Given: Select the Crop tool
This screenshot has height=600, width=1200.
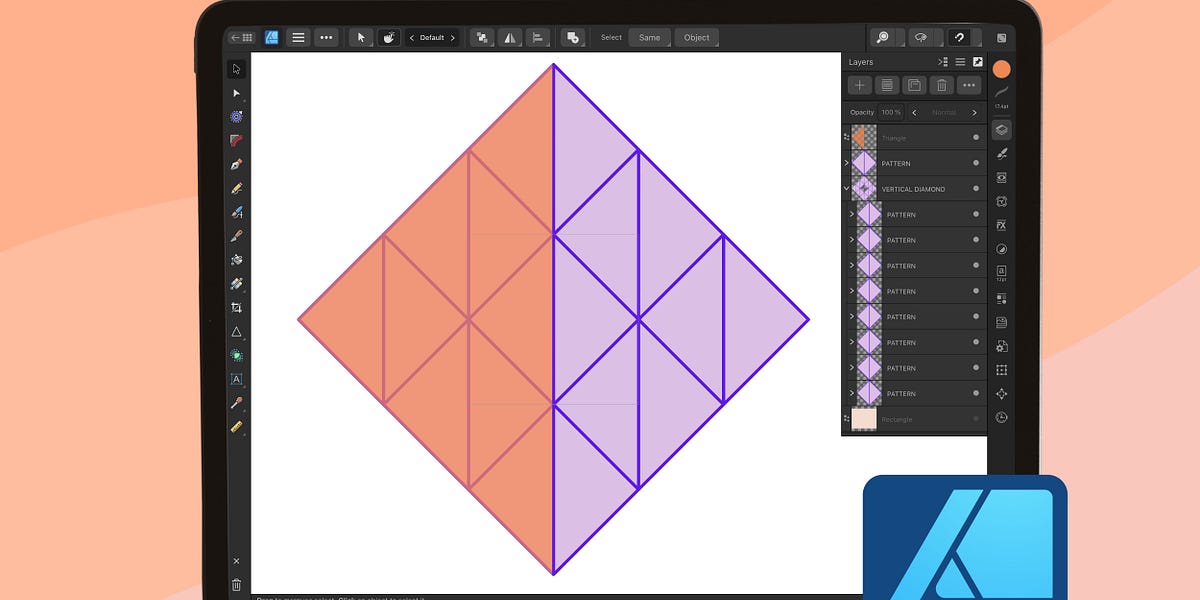Looking at the screenshot, I should pos(237,307).
